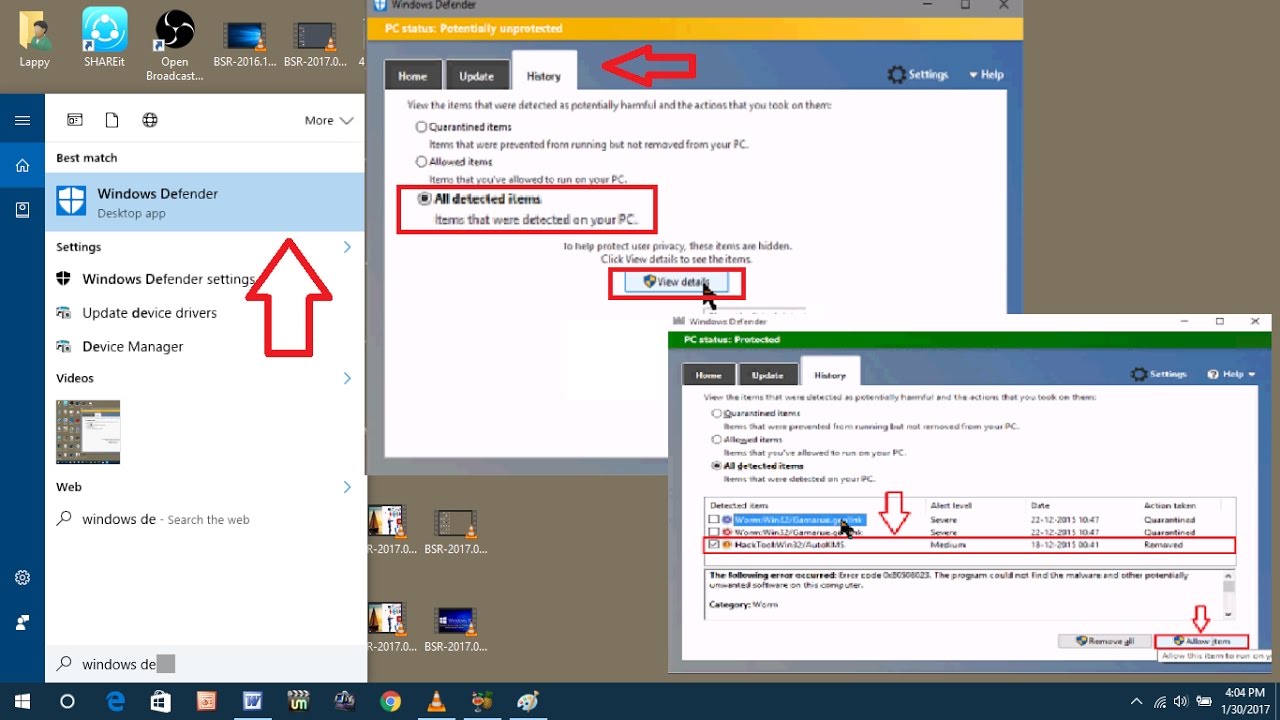1280x720 pixels.
Task: Open the Help dropdown in the Protected Defender window
Action: 1231,374
